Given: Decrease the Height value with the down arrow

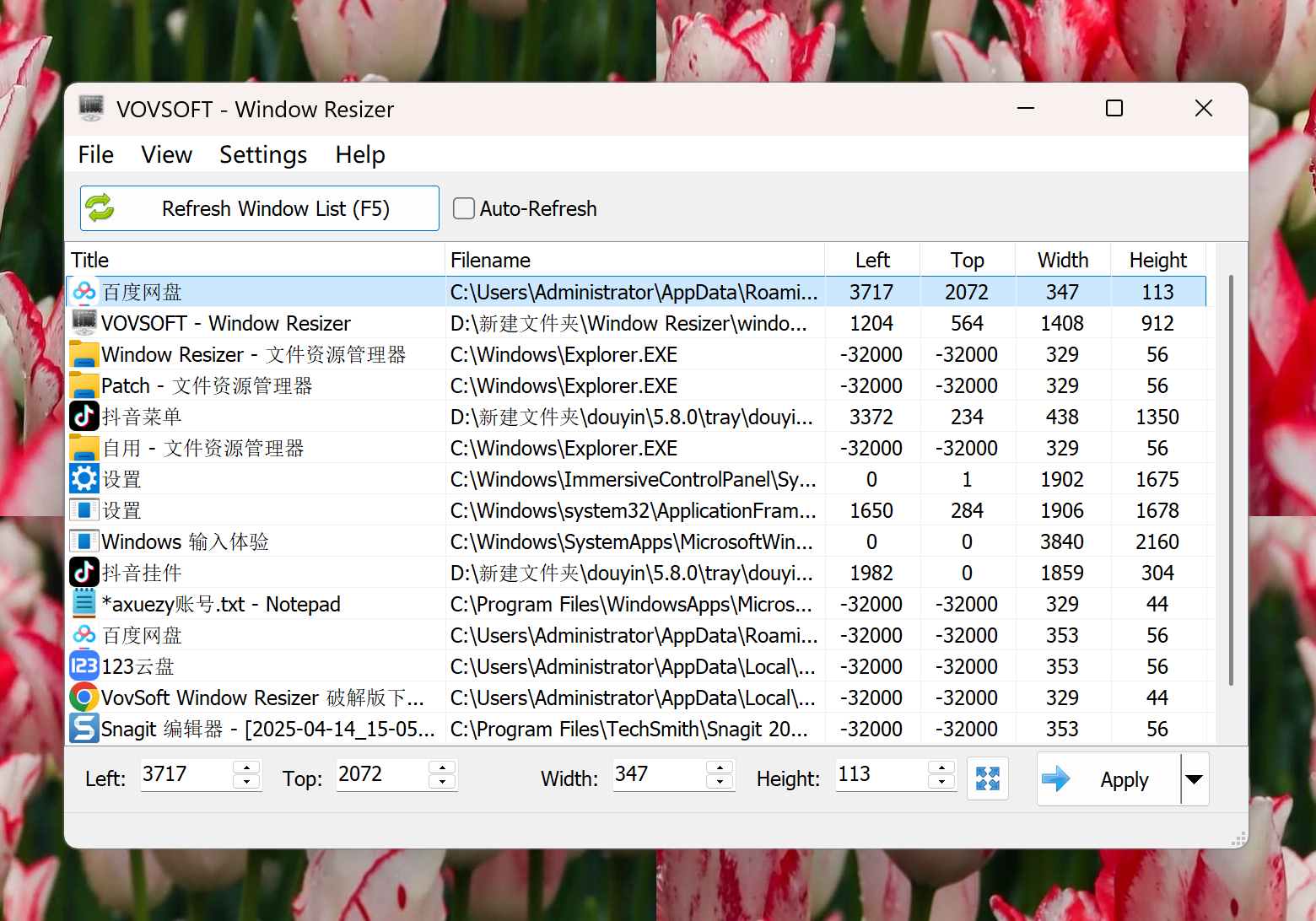Looking at the screenshot, I should tap(941, 782).
